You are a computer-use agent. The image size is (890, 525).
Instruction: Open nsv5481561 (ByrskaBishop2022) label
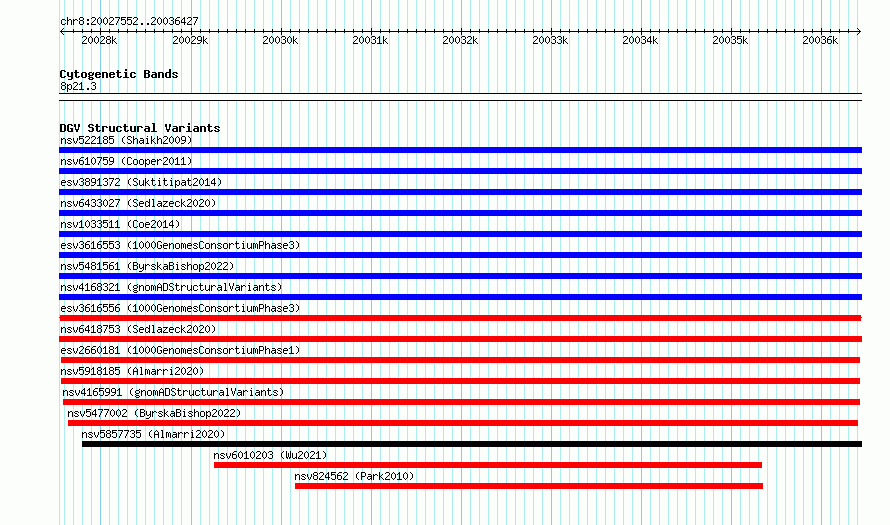pyautogui.click(x=147, y=266)
